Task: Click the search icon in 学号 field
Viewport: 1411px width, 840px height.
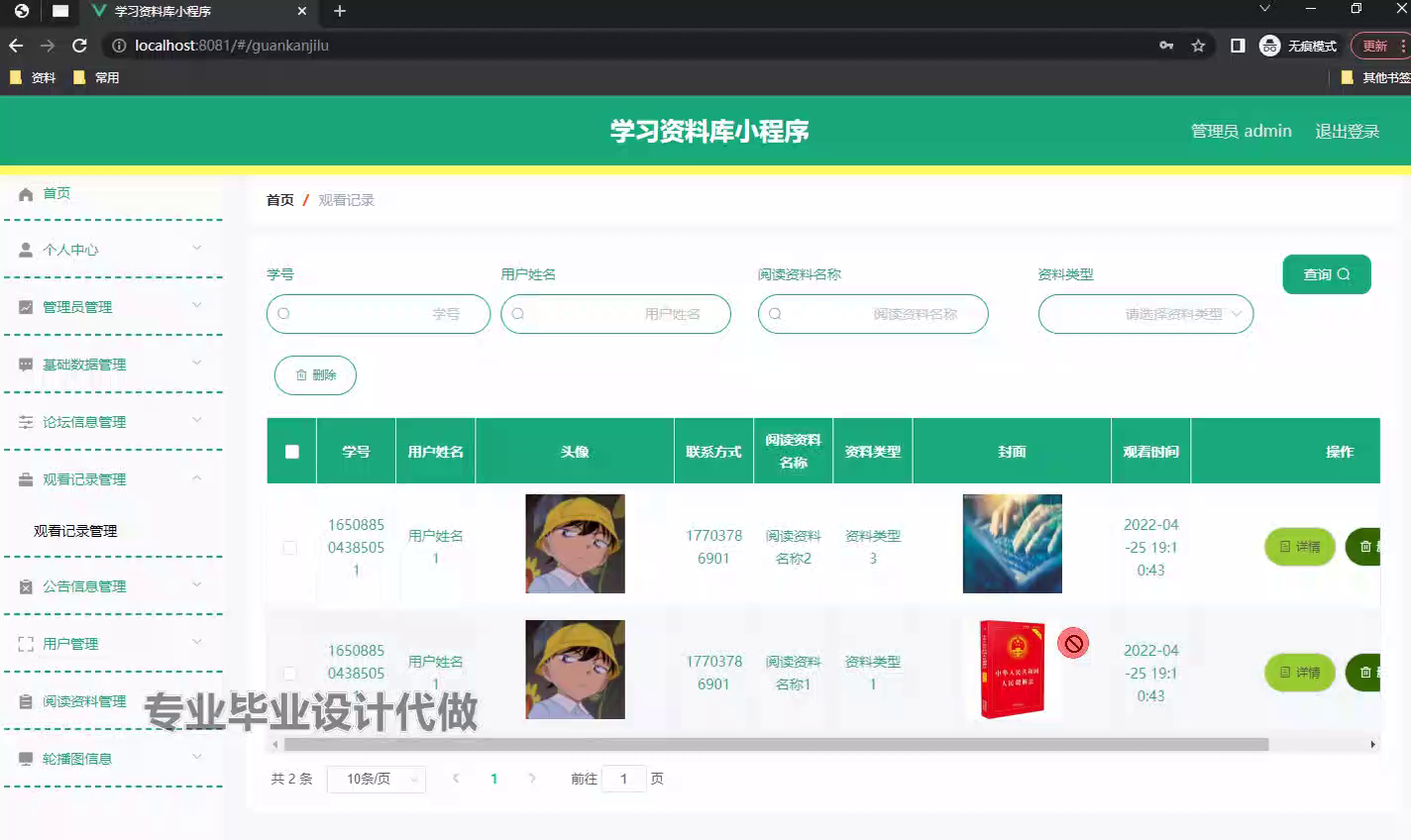Action: (x=283, y=314)
